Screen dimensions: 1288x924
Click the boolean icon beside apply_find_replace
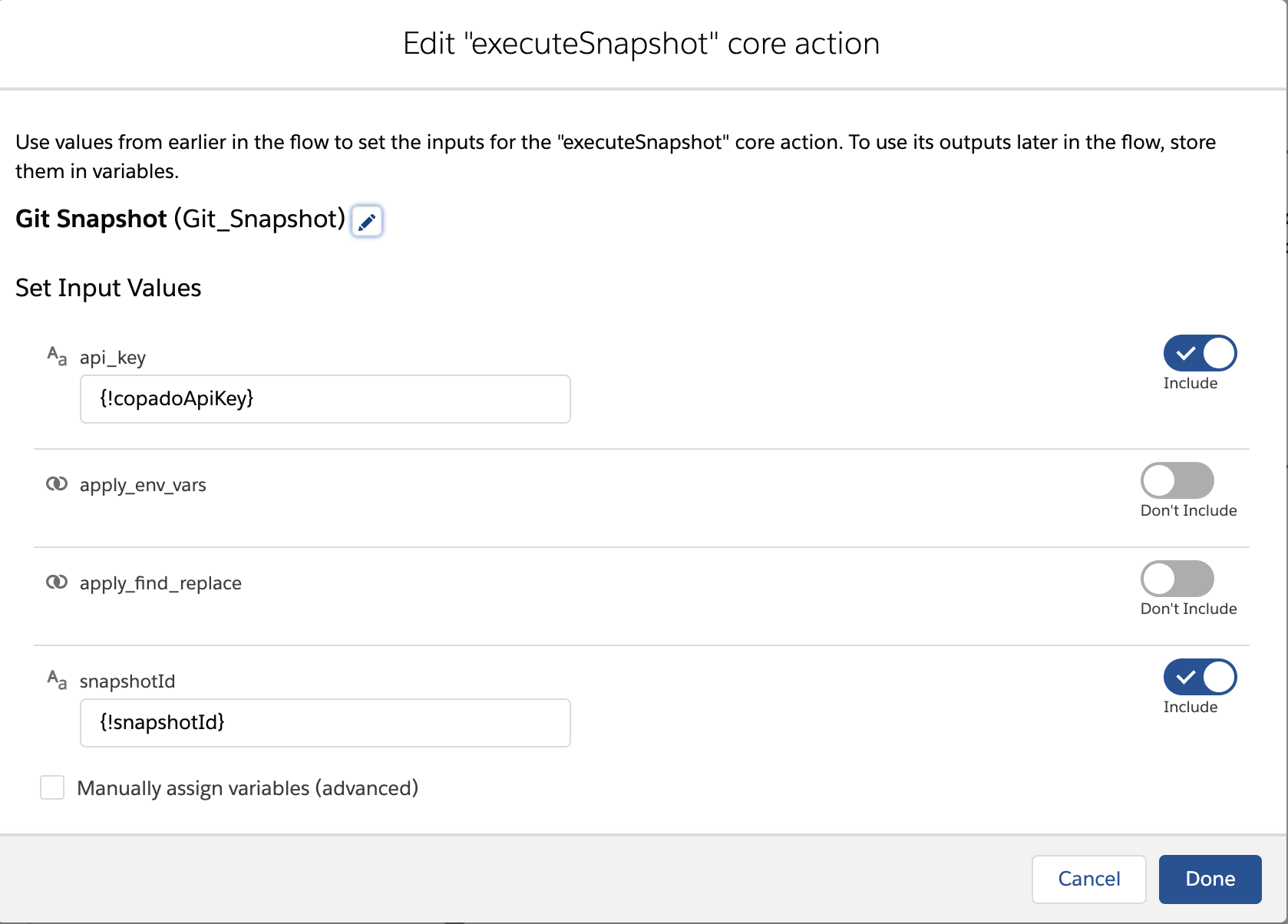[57, 582]
